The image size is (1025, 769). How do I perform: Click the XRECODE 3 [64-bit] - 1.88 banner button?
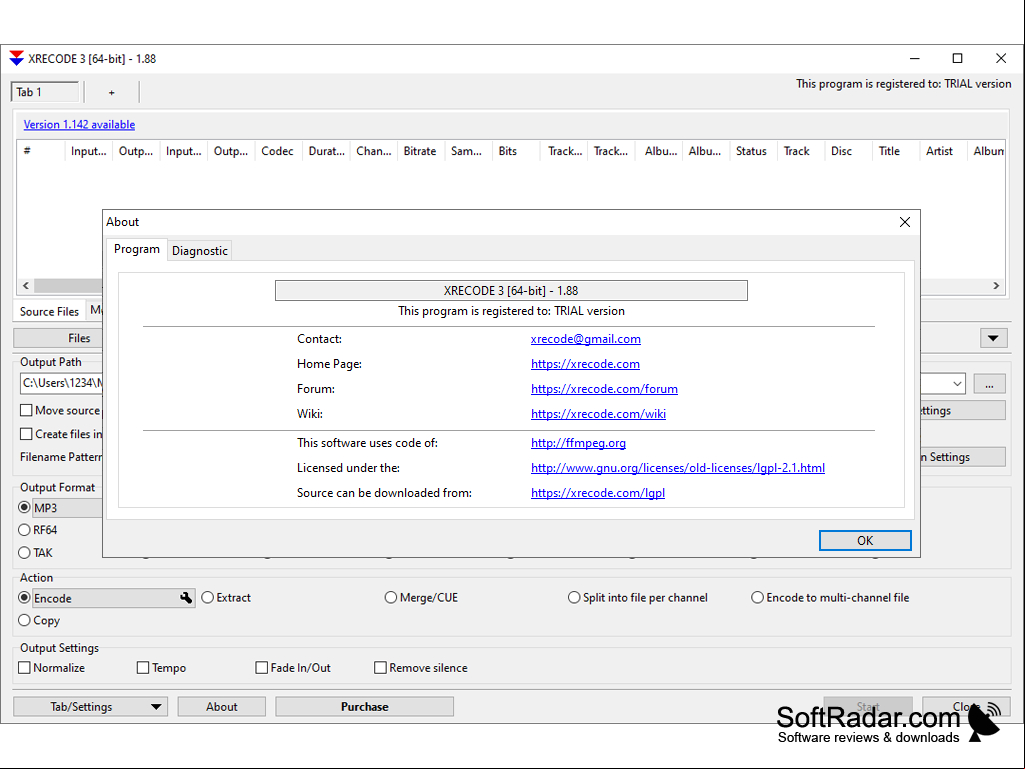tap(511, 290)
